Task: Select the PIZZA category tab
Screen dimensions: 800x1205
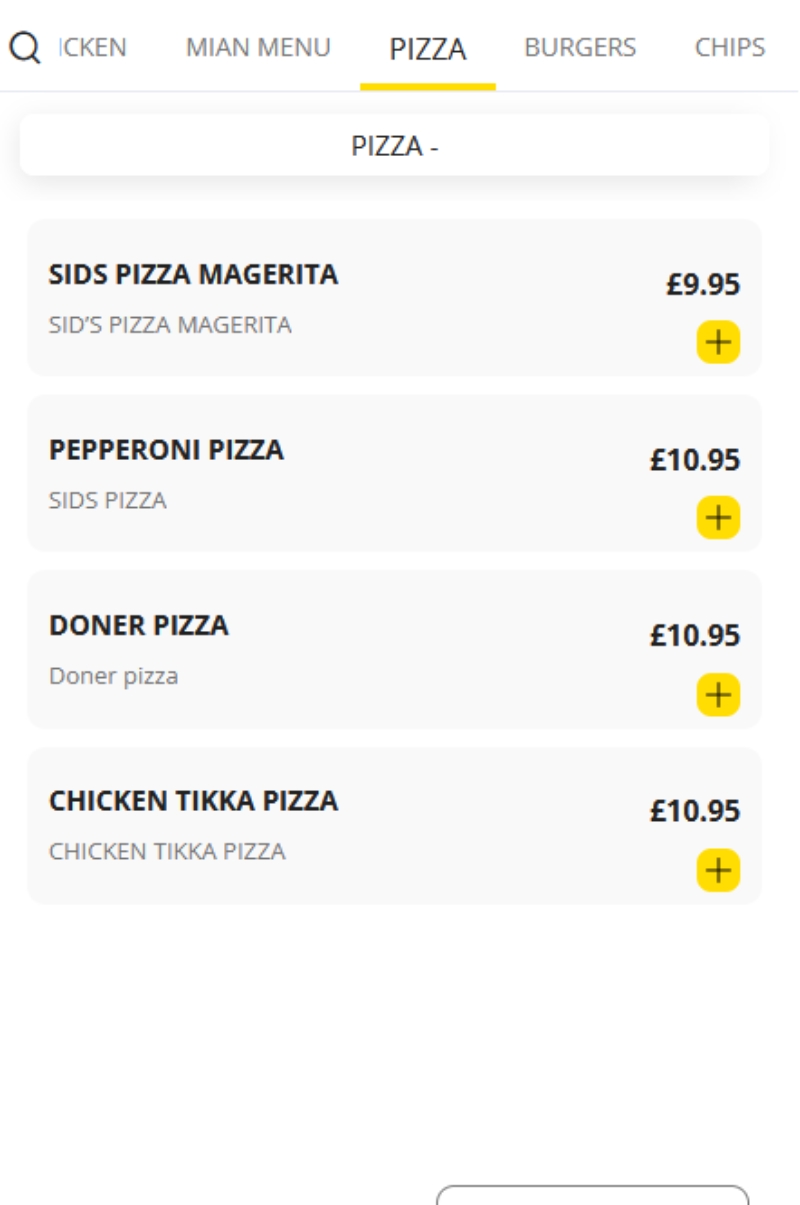Action: (x=428, y=48)
